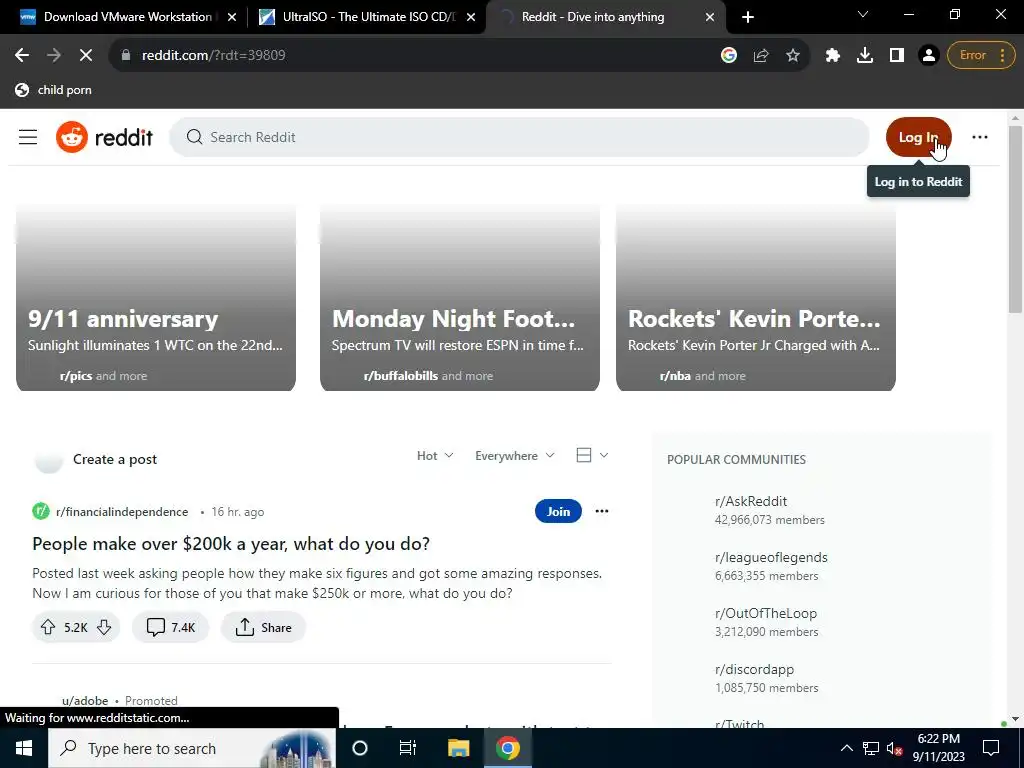The width and height of the screenshot is (1024, 768).
Task: Open post 'People make over $200k a year'
Action: tap(231, 544)
